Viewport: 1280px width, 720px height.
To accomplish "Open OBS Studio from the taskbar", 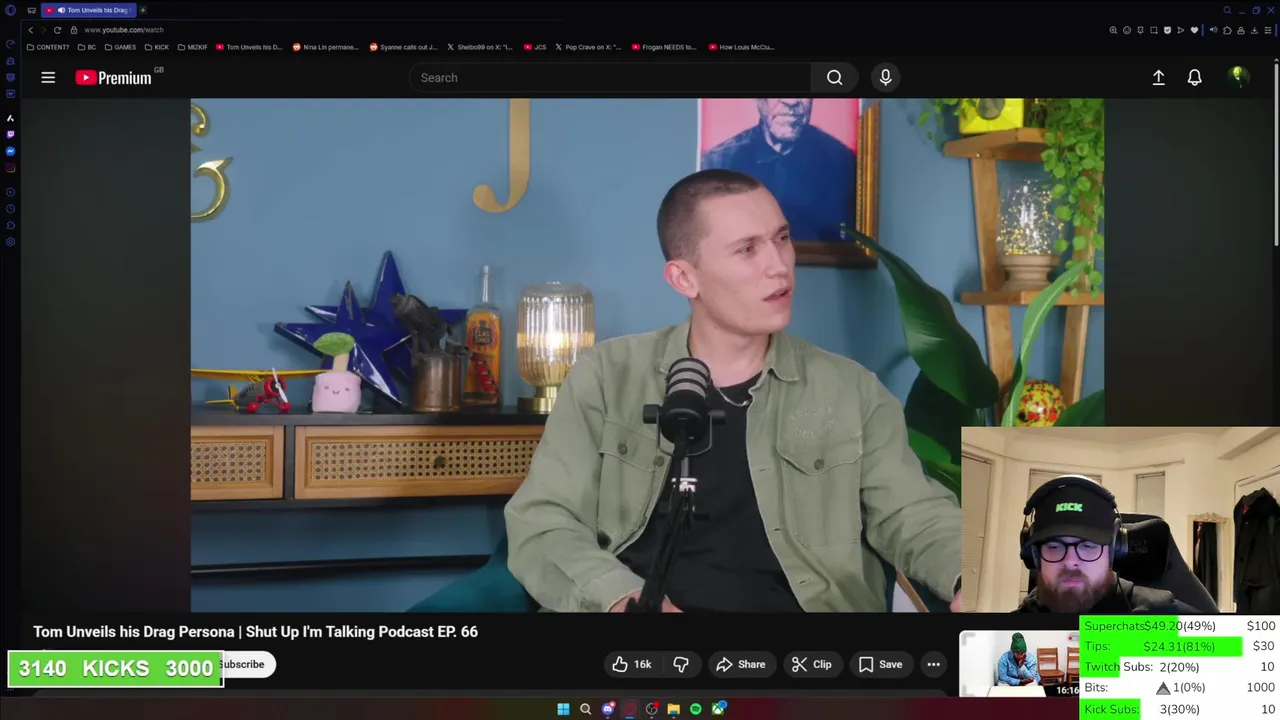I will click(x=651, y=709).
